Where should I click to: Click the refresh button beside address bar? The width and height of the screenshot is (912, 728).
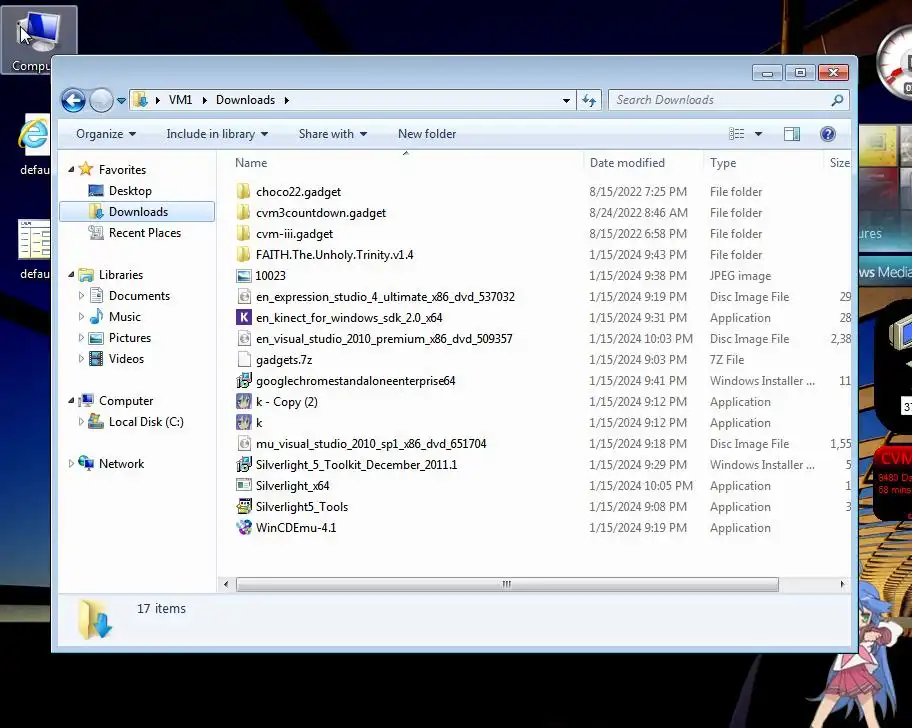click(589, 100)
